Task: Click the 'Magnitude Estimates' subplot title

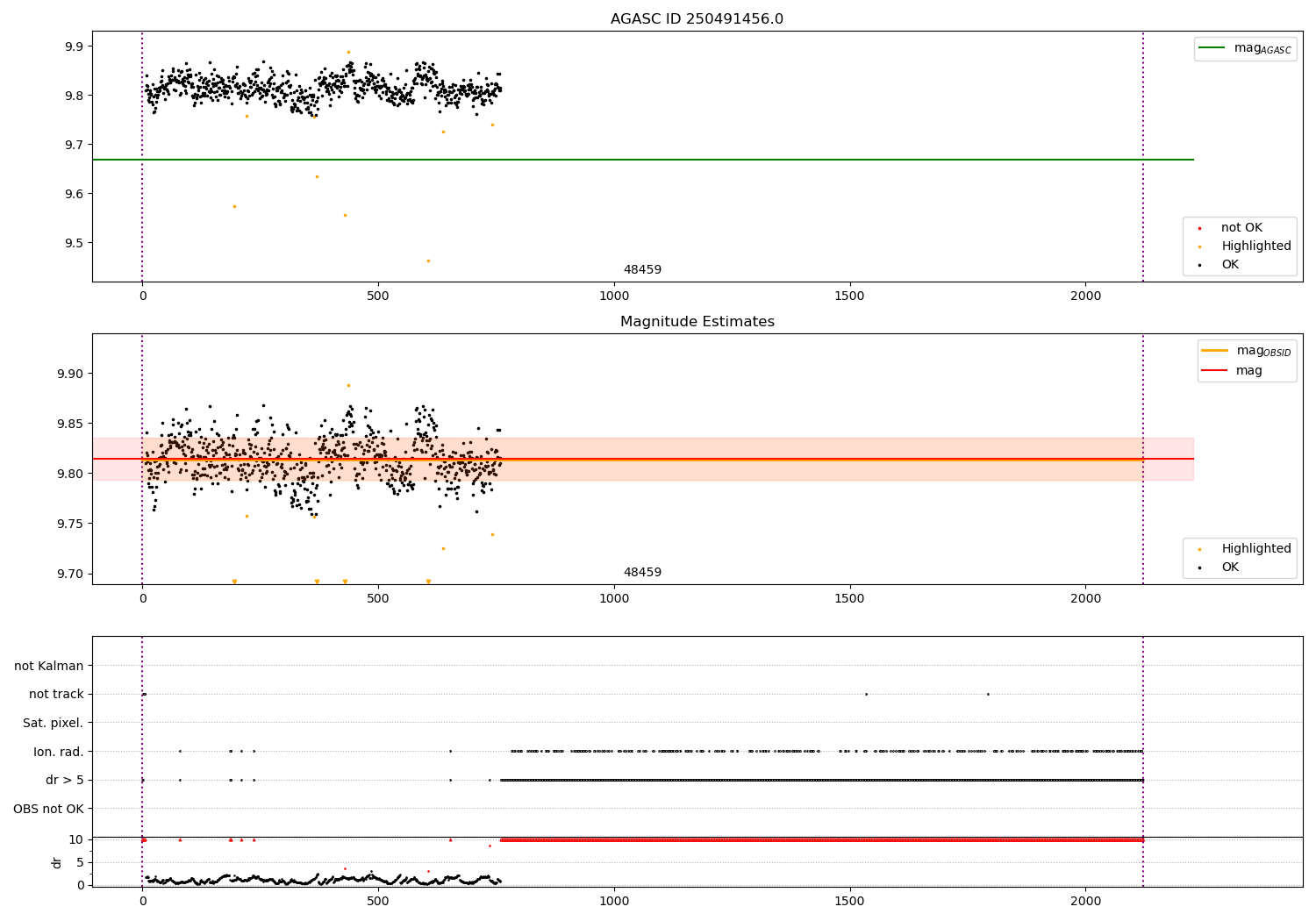Action: click(x=697, y=322)
